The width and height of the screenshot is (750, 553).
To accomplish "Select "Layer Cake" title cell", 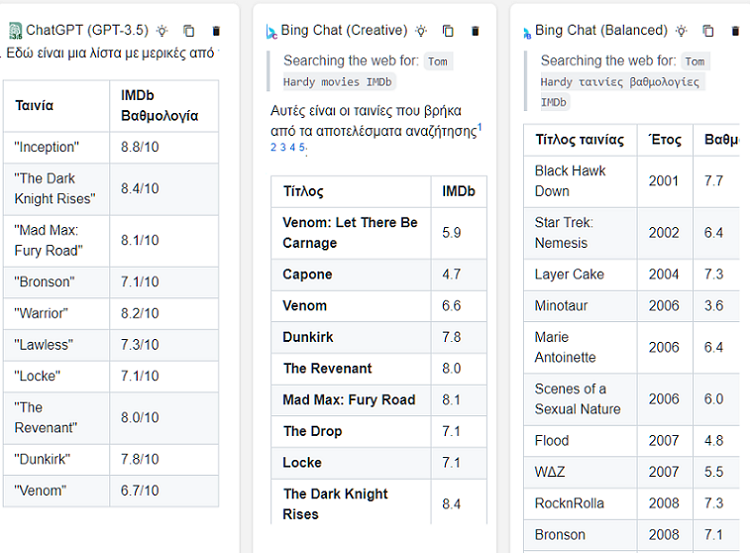I will (x=580, y=275).
